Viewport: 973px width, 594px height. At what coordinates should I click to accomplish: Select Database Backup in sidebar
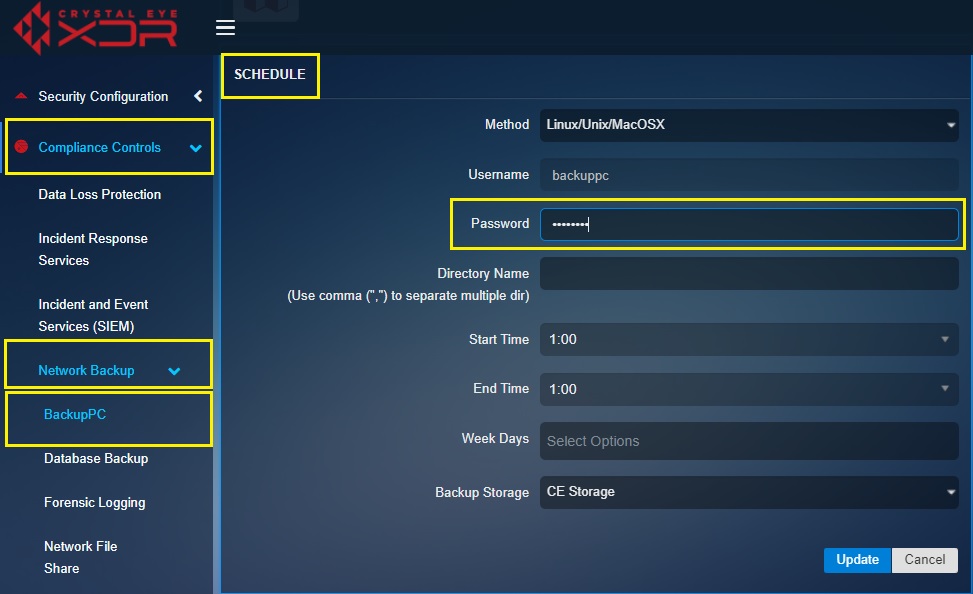96,459
